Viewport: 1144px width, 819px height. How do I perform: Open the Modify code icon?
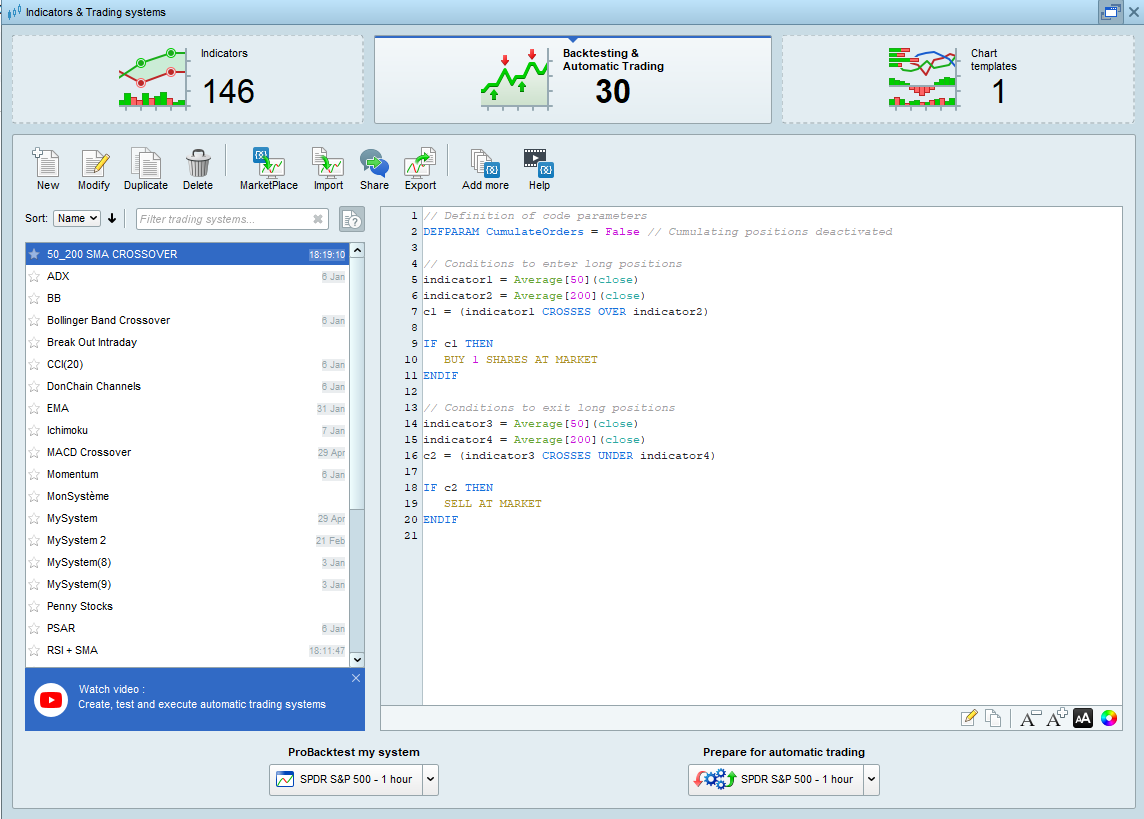point(93,169)
